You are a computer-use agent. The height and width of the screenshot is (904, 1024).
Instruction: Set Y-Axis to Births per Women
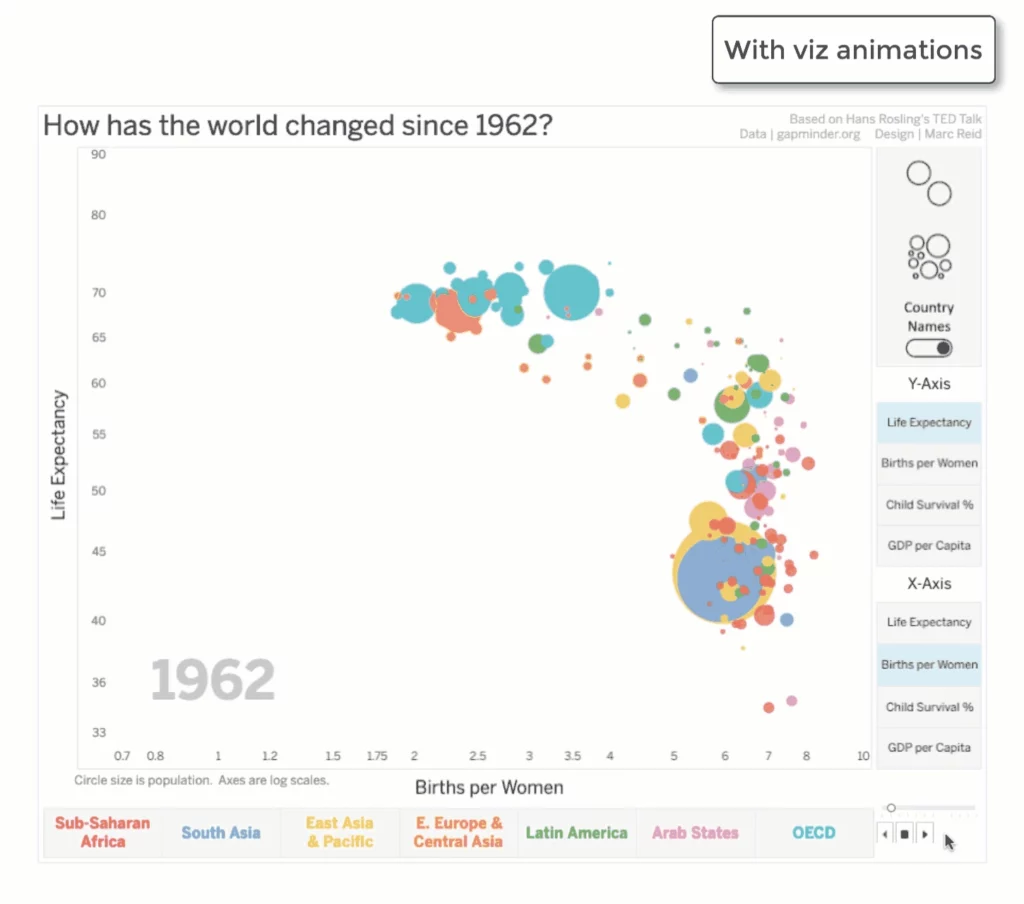929,463
